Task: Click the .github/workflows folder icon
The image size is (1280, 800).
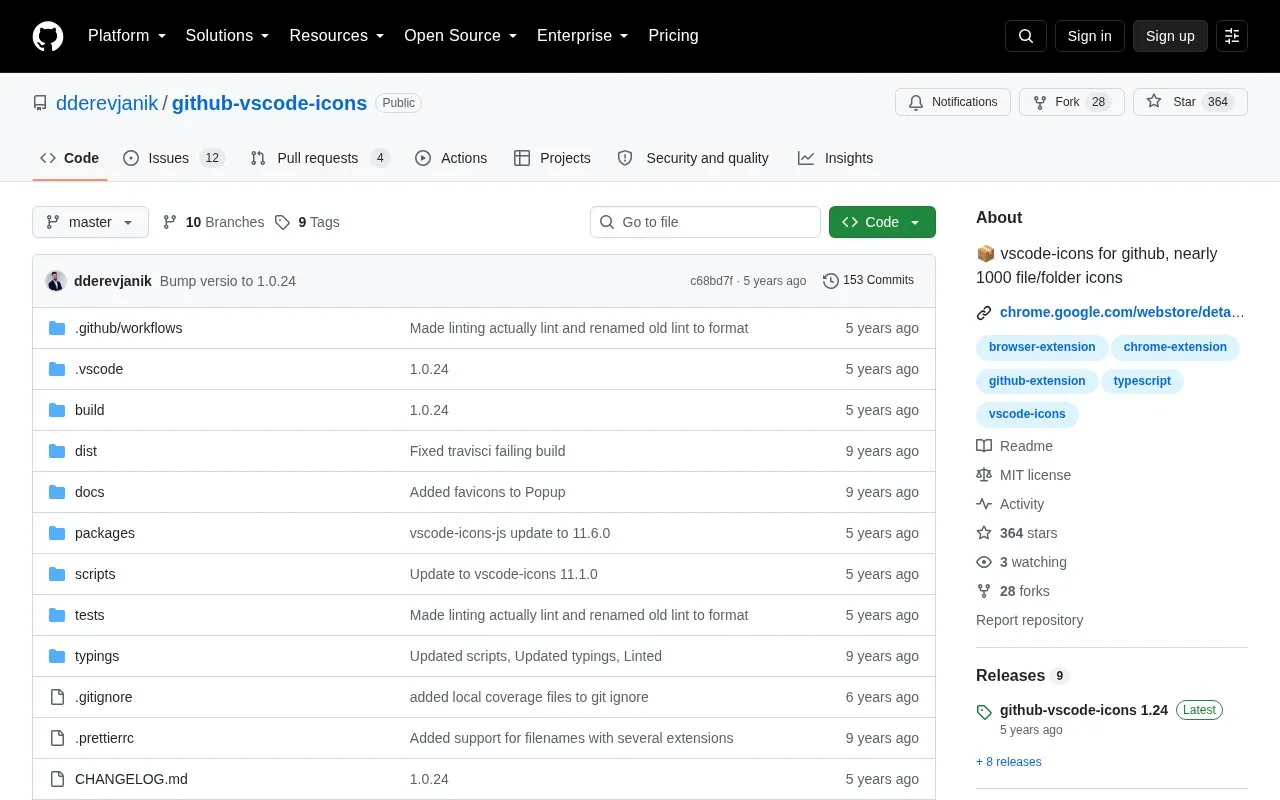Action: point(57,328)
